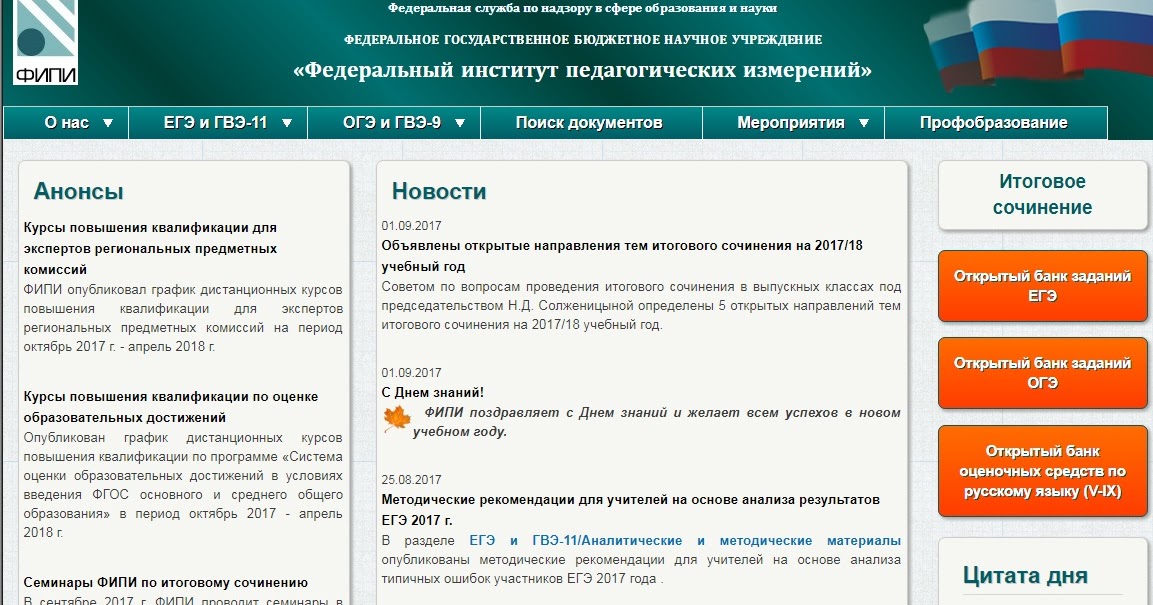Viewport: 1153px width, 605px height.
Task: Expand the Мероприятия dropdown arrow
Action: click(864, 123)
